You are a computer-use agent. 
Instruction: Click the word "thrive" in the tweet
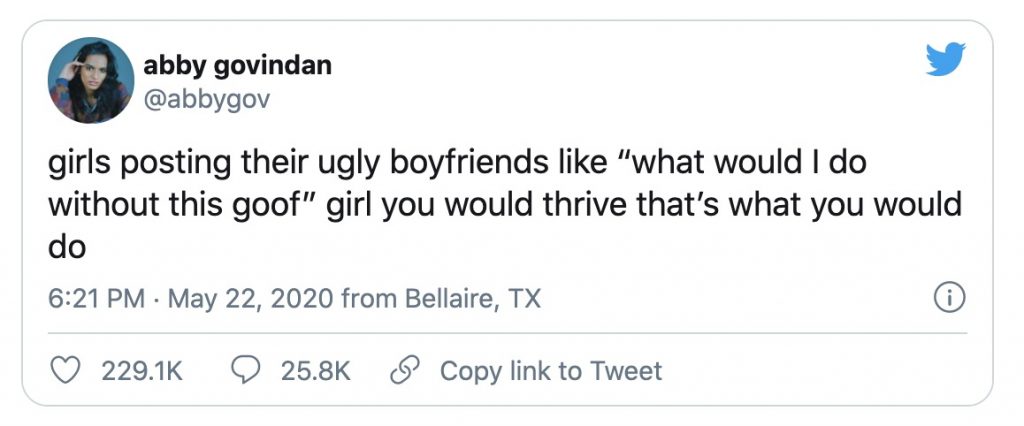pos(605,205)
